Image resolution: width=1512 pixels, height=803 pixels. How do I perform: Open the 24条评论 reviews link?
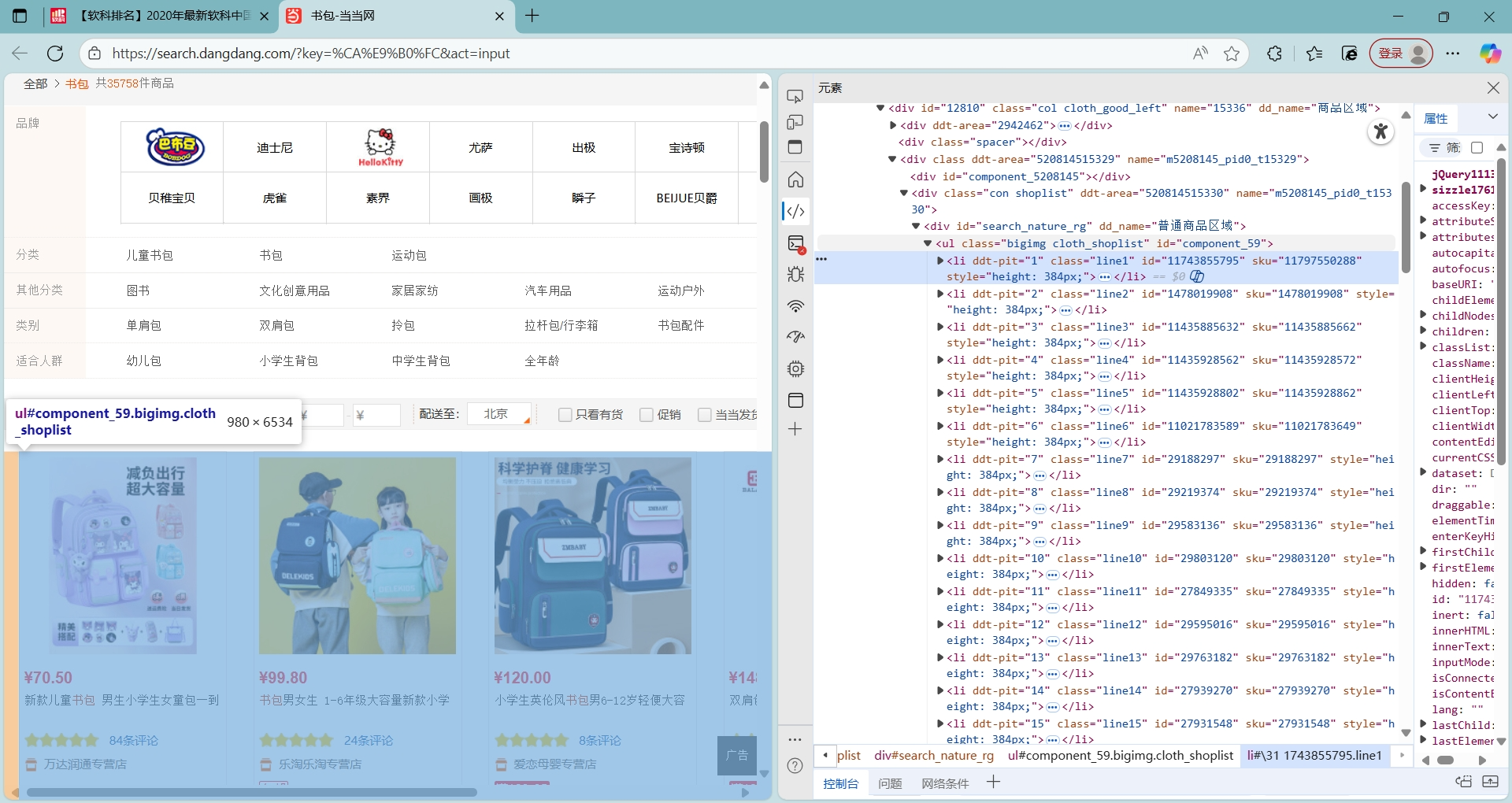pyautogui.click(x=369, y=741)
